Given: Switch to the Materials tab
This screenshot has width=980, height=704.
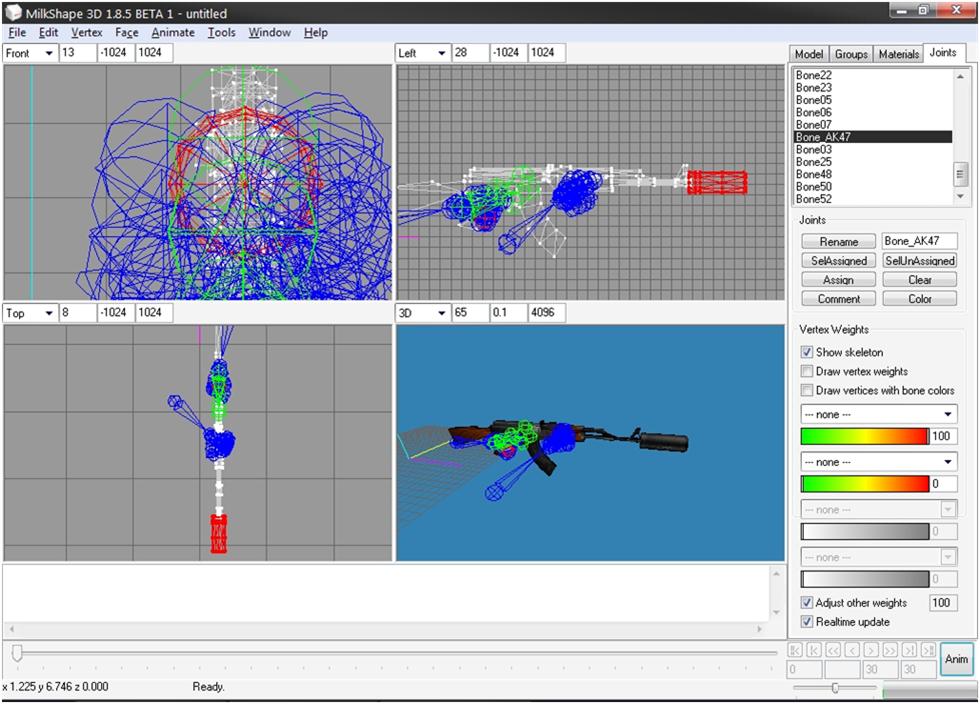Looking at the screenshot, I should (x=898, y=54).
